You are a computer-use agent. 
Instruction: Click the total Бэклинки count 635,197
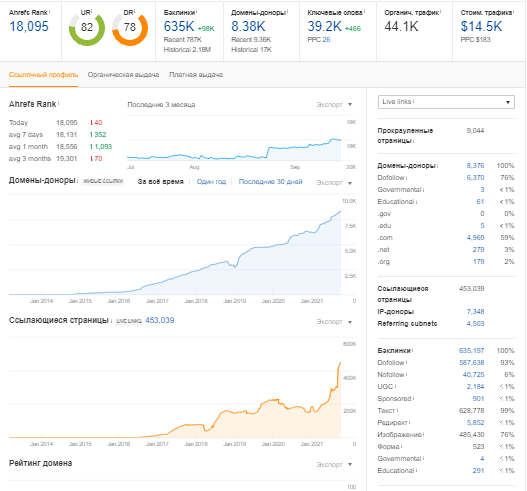pos(472,351)
